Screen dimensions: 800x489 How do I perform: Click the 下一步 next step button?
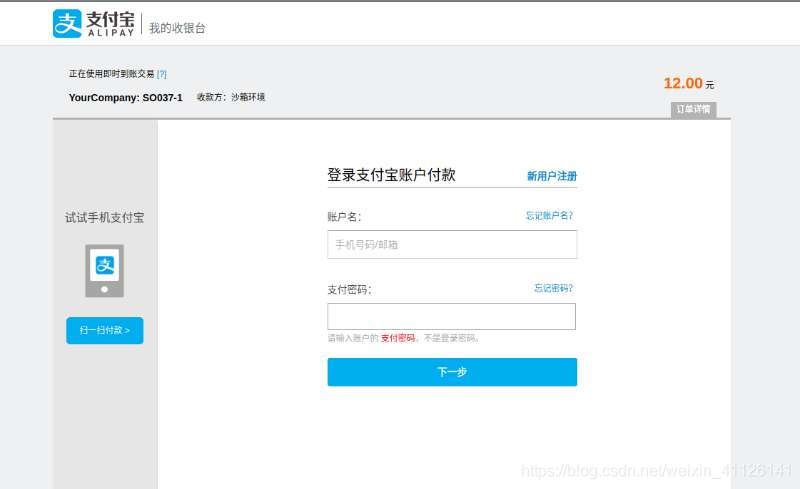[452, 372]
